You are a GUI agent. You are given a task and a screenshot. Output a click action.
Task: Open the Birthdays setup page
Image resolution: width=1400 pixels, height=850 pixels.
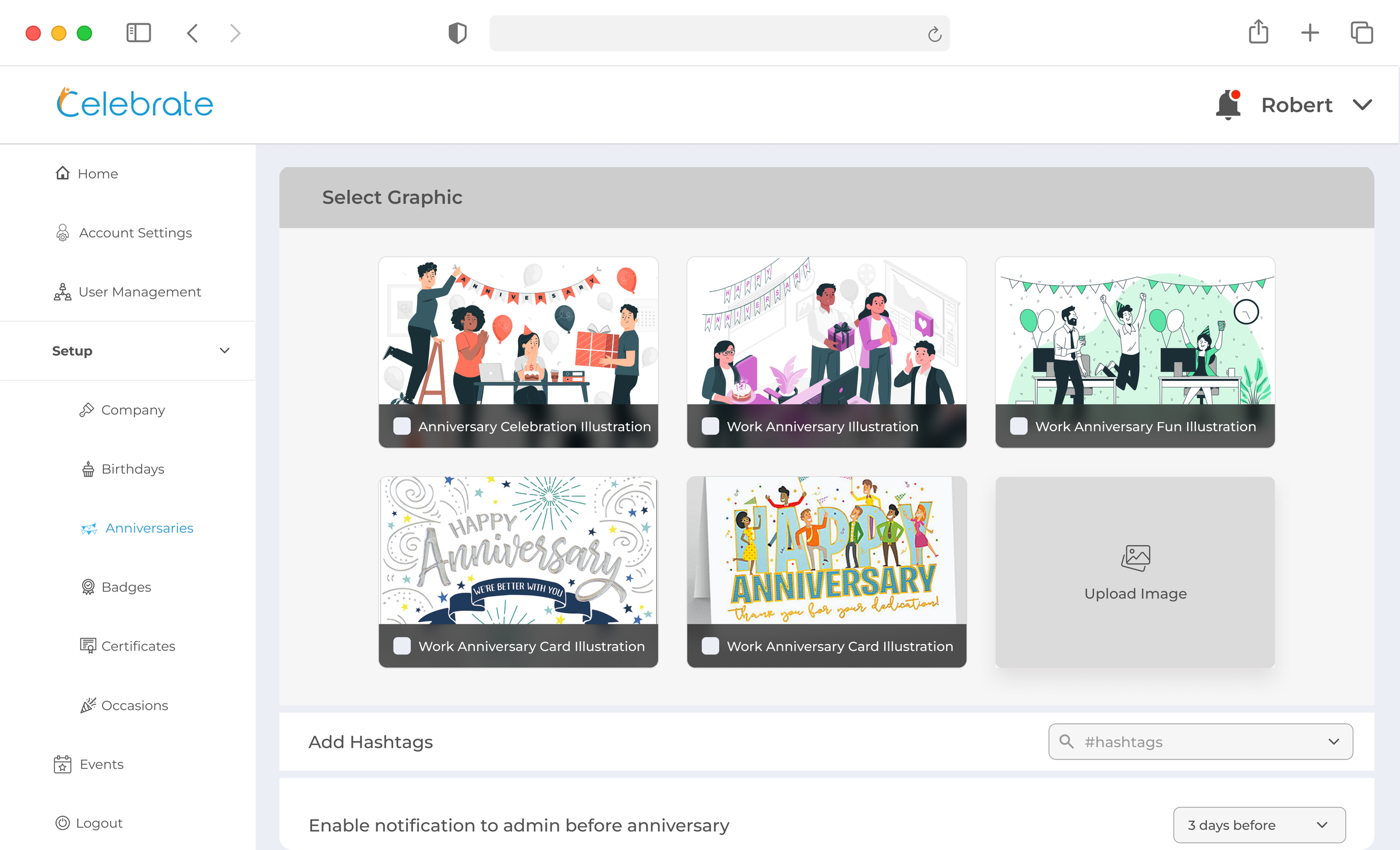tap(123, 469)
